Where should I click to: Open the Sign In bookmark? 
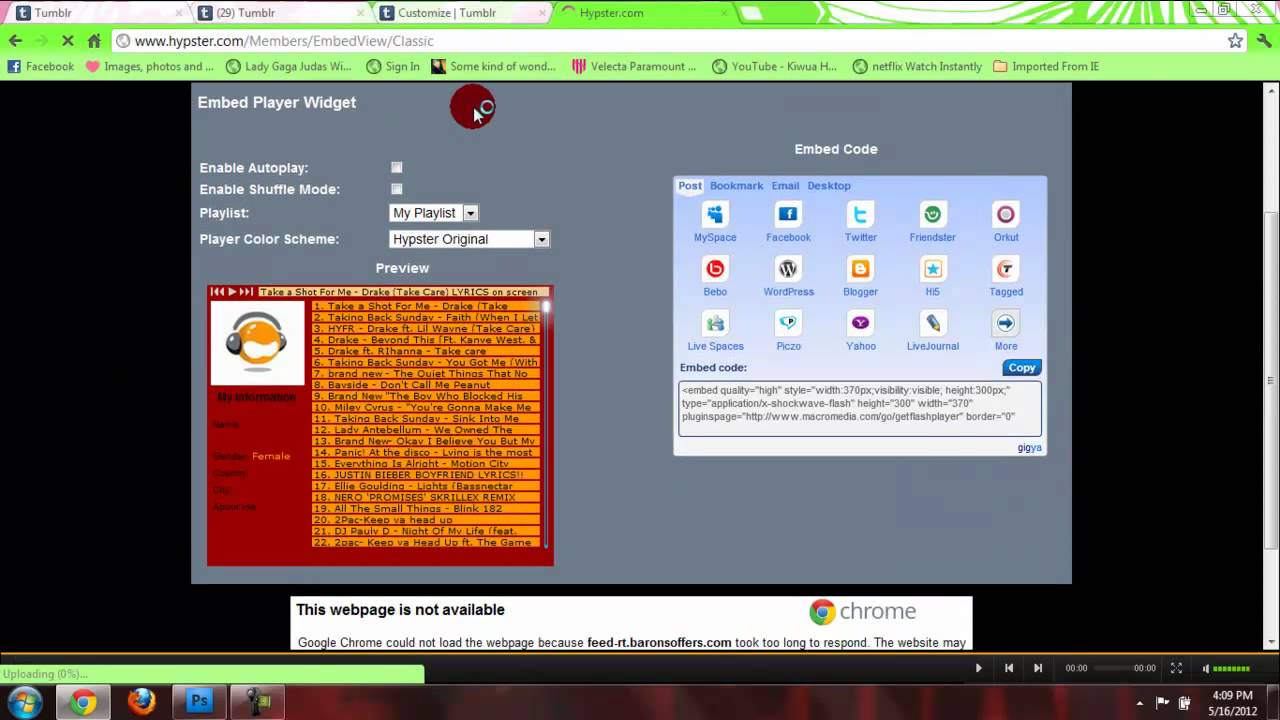click(393, 67)
